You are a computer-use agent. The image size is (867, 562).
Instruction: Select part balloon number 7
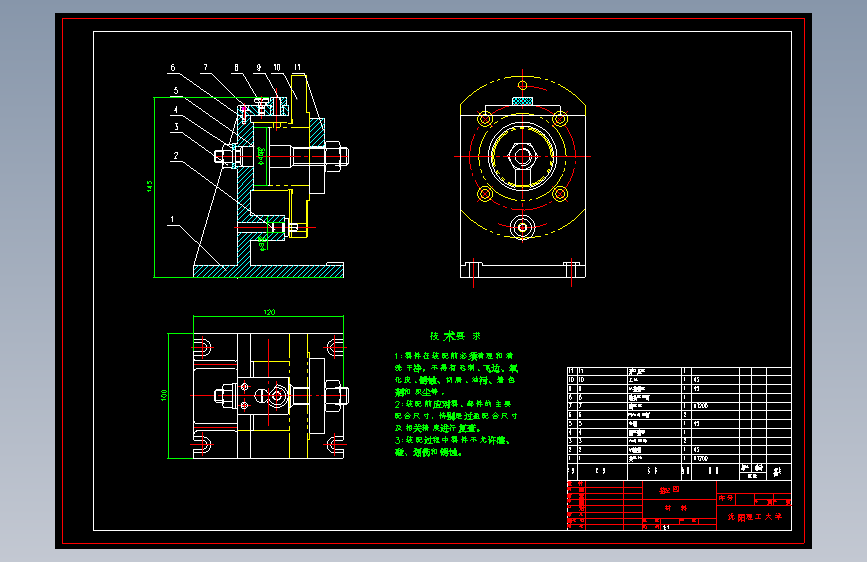206,67
